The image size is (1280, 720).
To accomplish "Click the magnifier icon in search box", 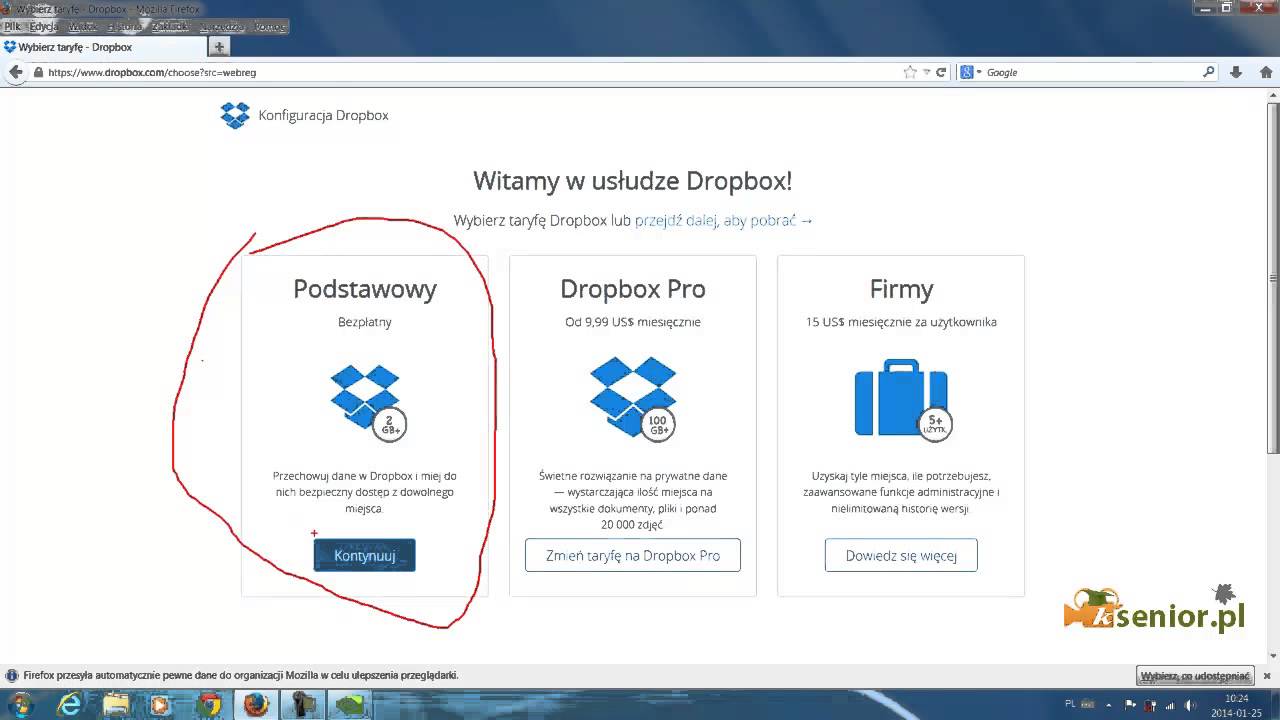I will click(1208, 72).
